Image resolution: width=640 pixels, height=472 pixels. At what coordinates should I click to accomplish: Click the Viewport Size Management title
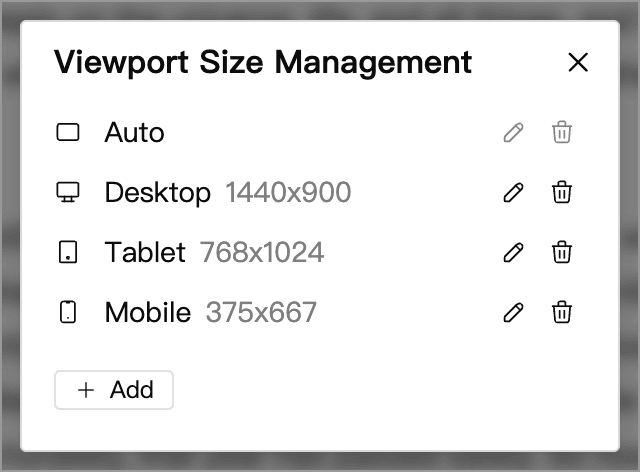pyautogui.click(x=263, y=63)
